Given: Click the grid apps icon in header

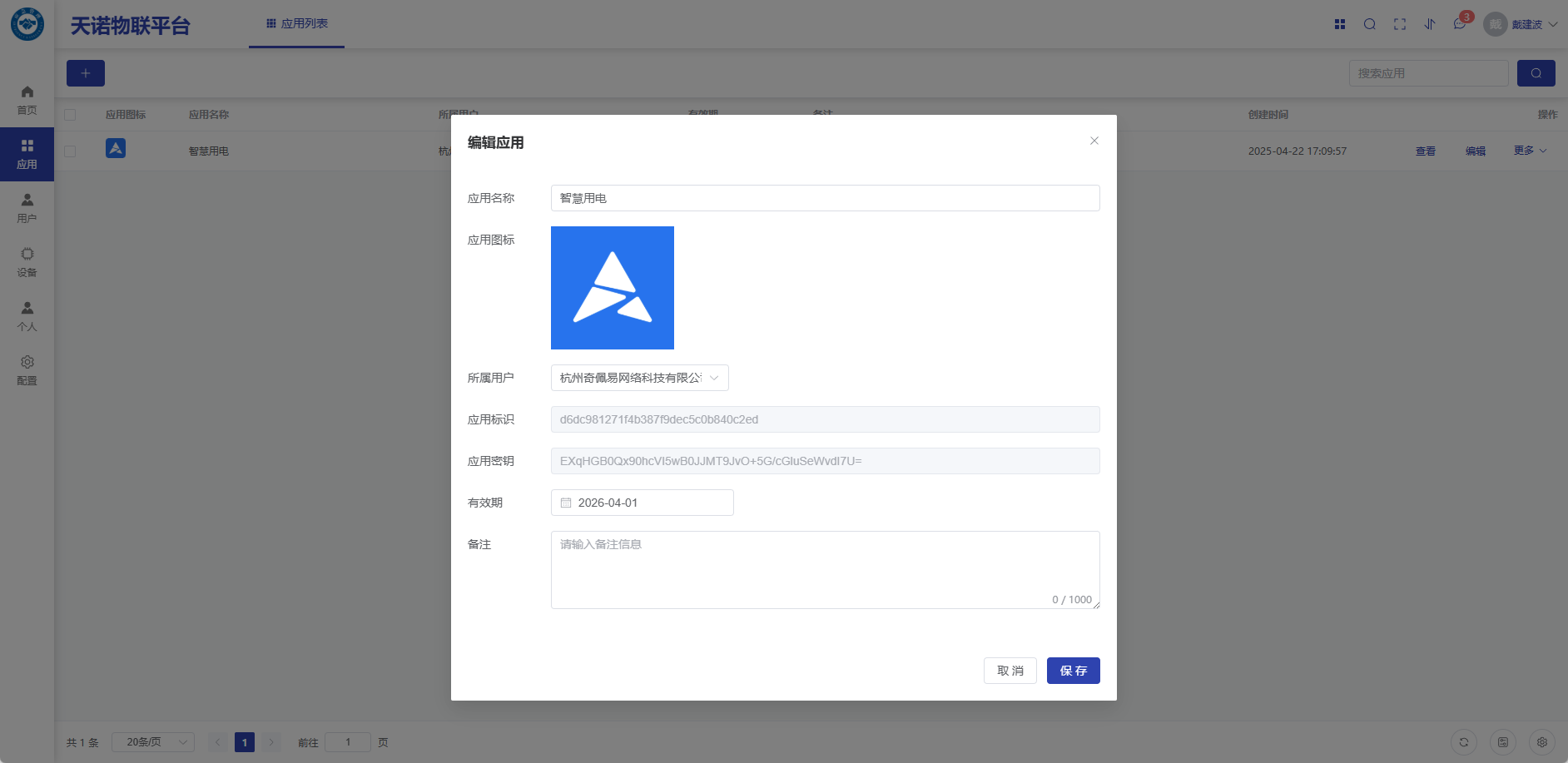Looking at the screenshot, I should click(1340, 24).
